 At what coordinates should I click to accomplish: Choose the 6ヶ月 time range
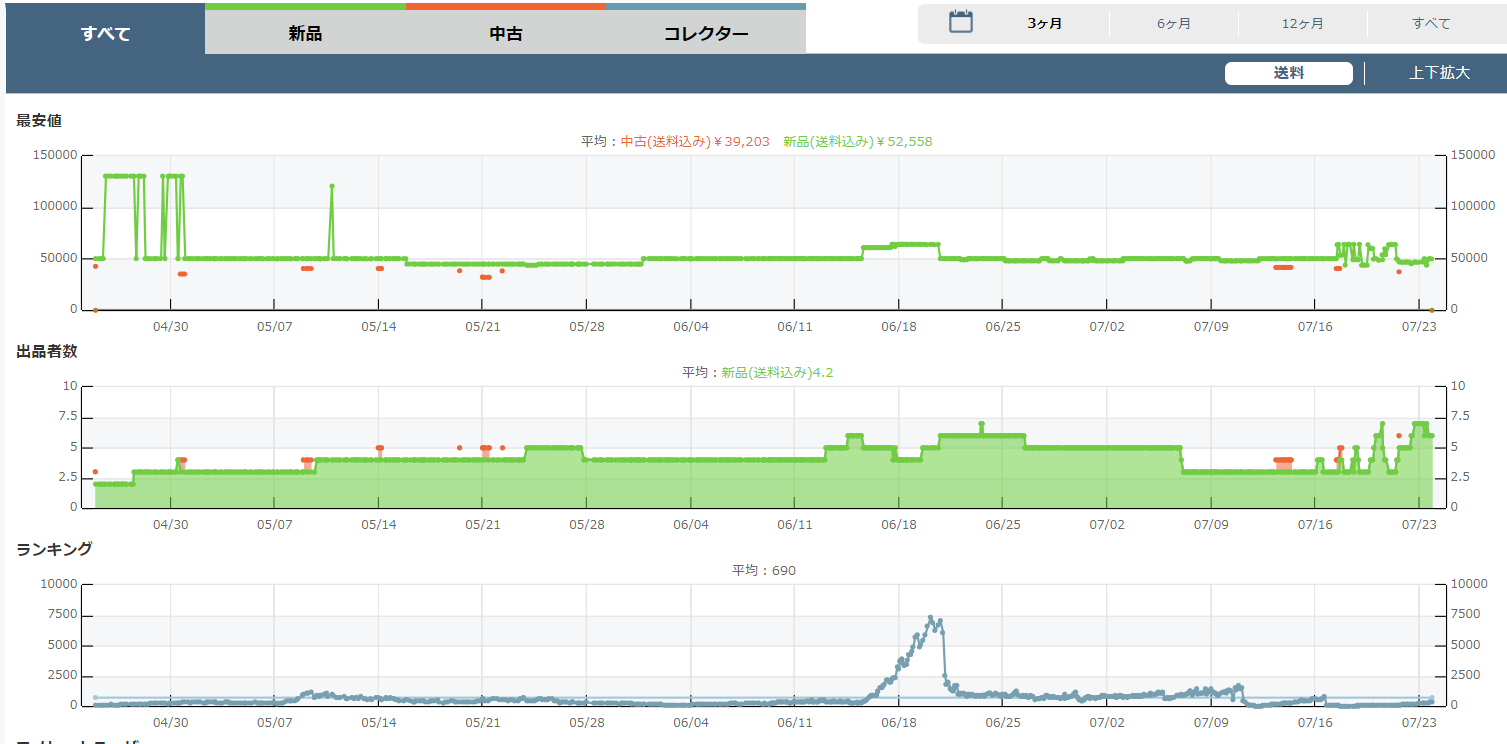coord(1173,24)
